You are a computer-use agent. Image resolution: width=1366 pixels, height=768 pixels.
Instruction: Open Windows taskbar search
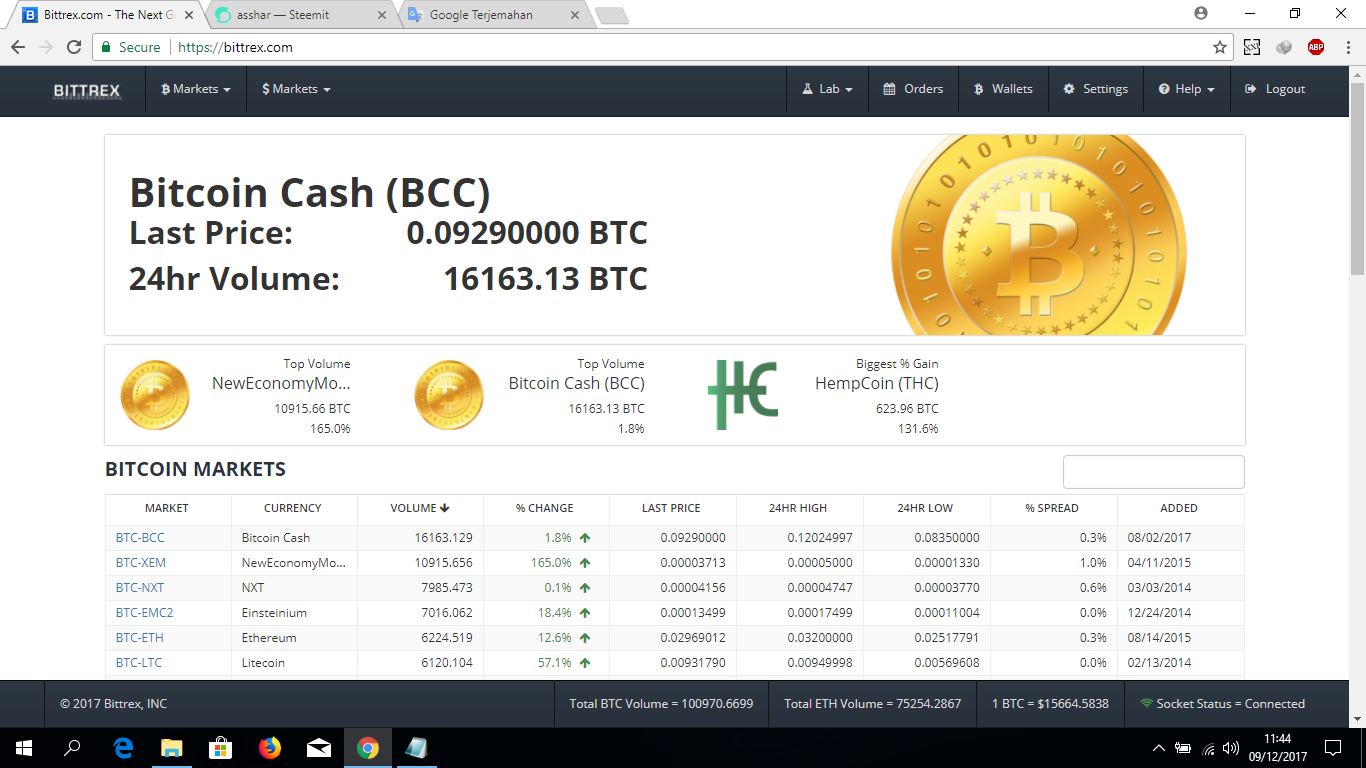click(72, 748)
